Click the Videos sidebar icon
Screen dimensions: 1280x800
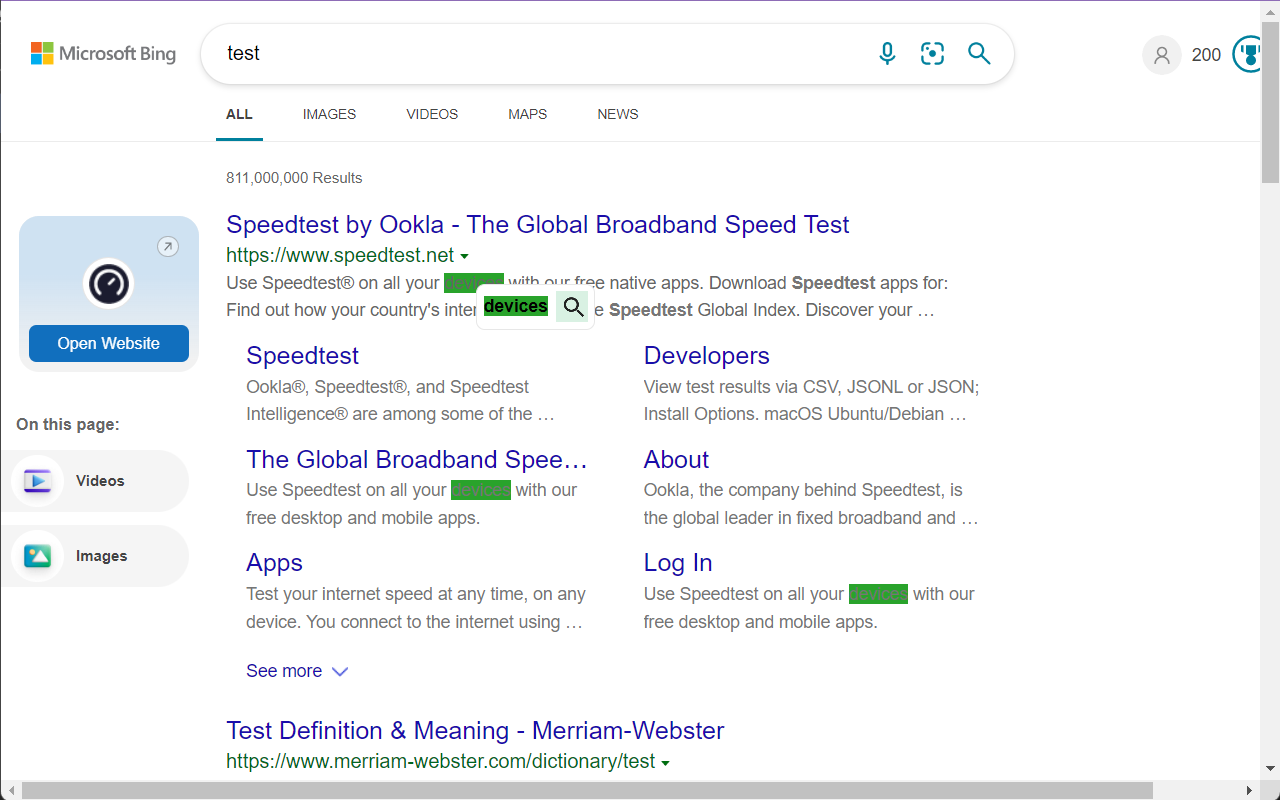click(x=38, y=481)
